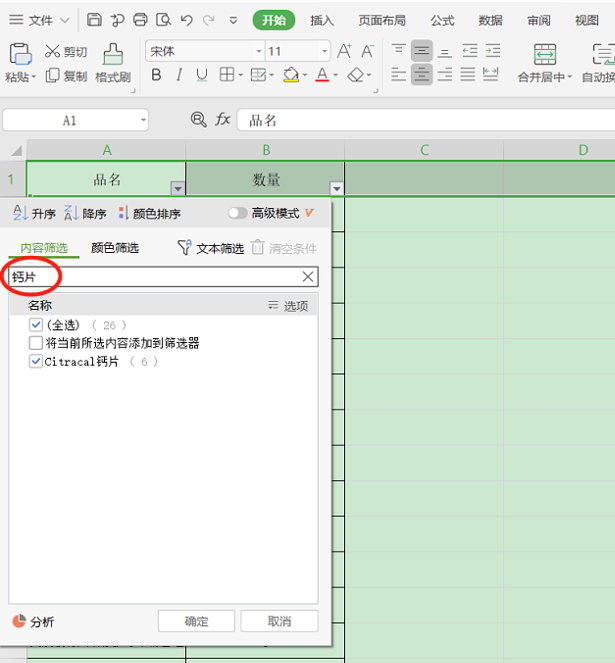Toggle bold formatting

point(156,75)
